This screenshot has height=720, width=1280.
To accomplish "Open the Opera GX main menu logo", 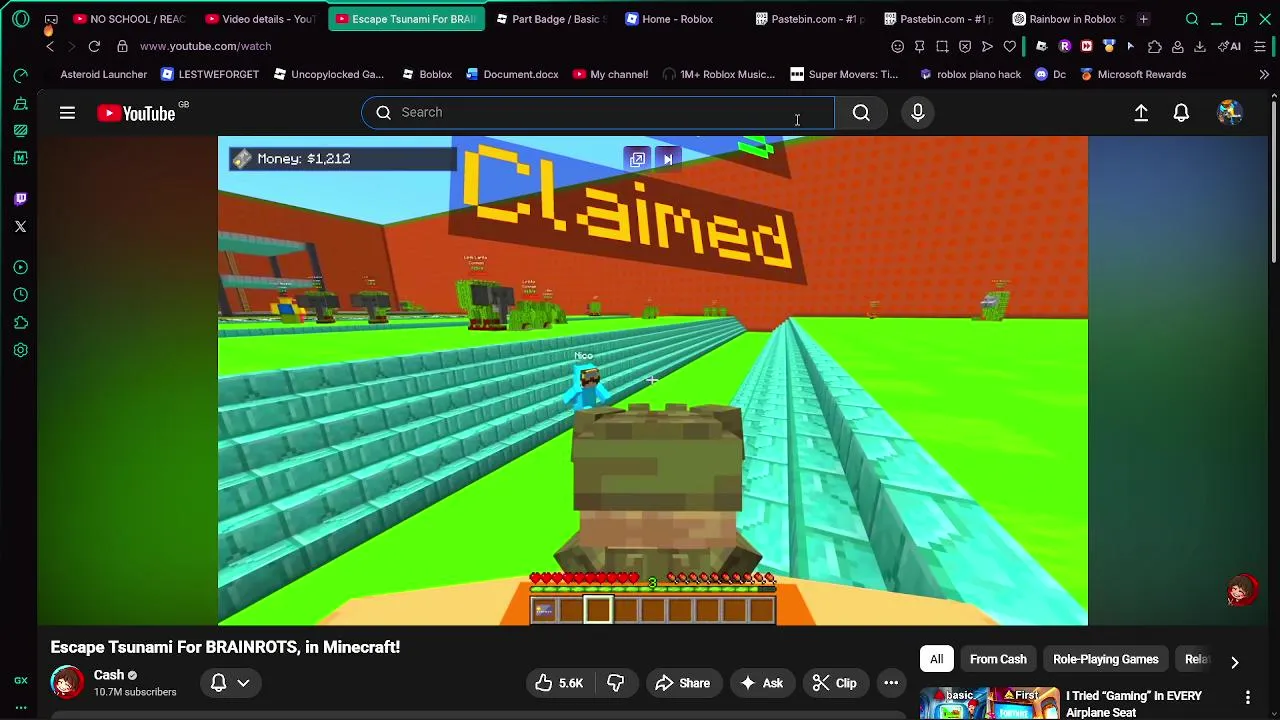I will tap(21, 19).
